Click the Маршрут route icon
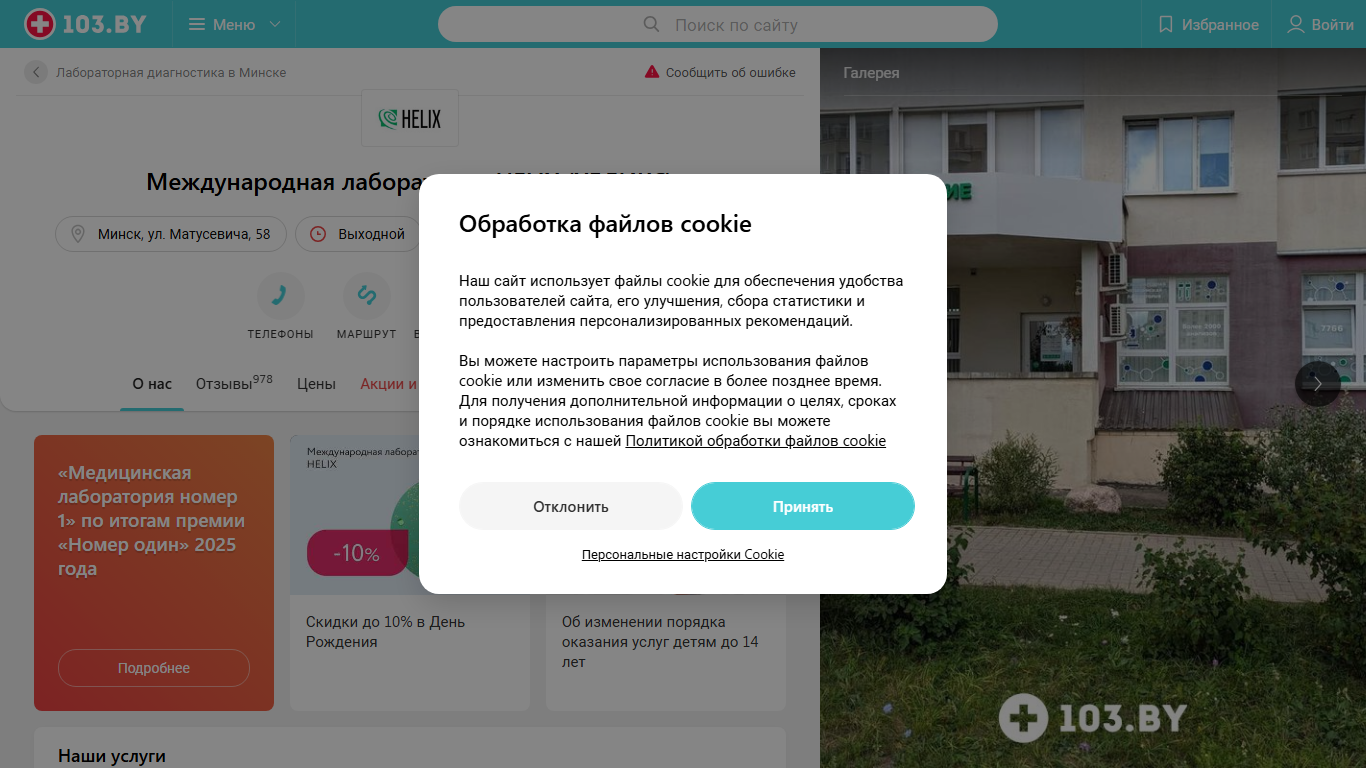Image resolution: width=1366 pixels, height=768 pixels. click(367, 295)
